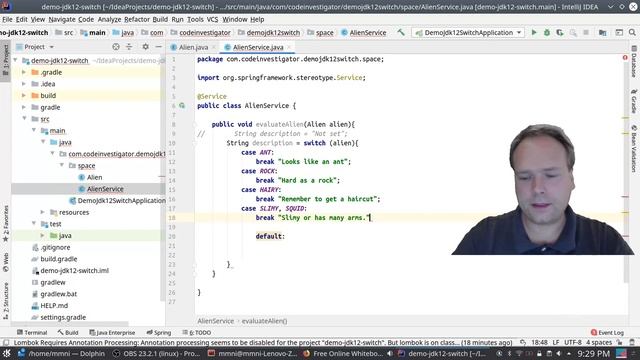The image size is (640, 360).
Task: Collapse the main folder in tree
Action: 34,130
